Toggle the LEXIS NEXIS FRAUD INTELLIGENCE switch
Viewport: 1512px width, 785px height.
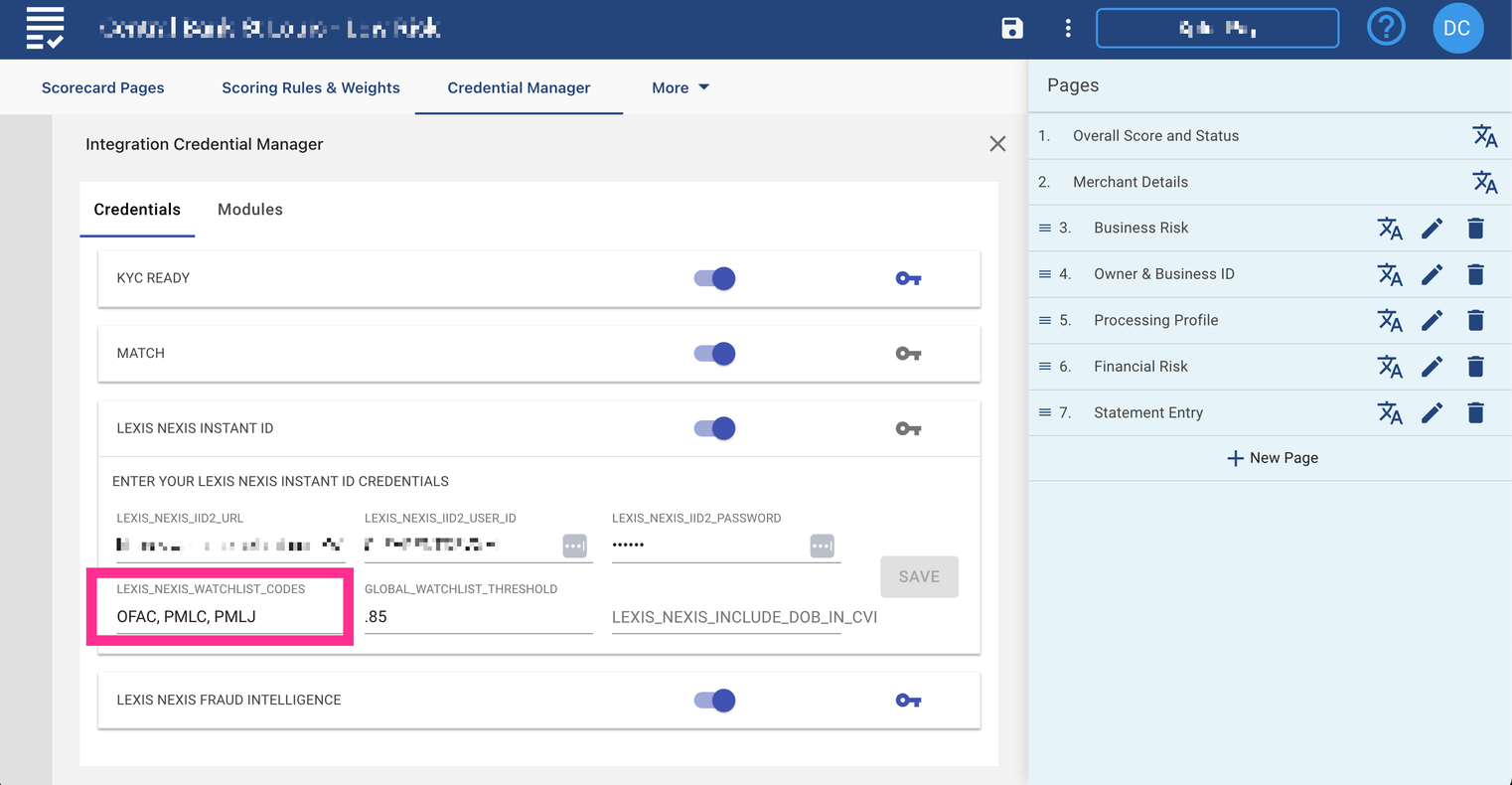tap(714, 701)
